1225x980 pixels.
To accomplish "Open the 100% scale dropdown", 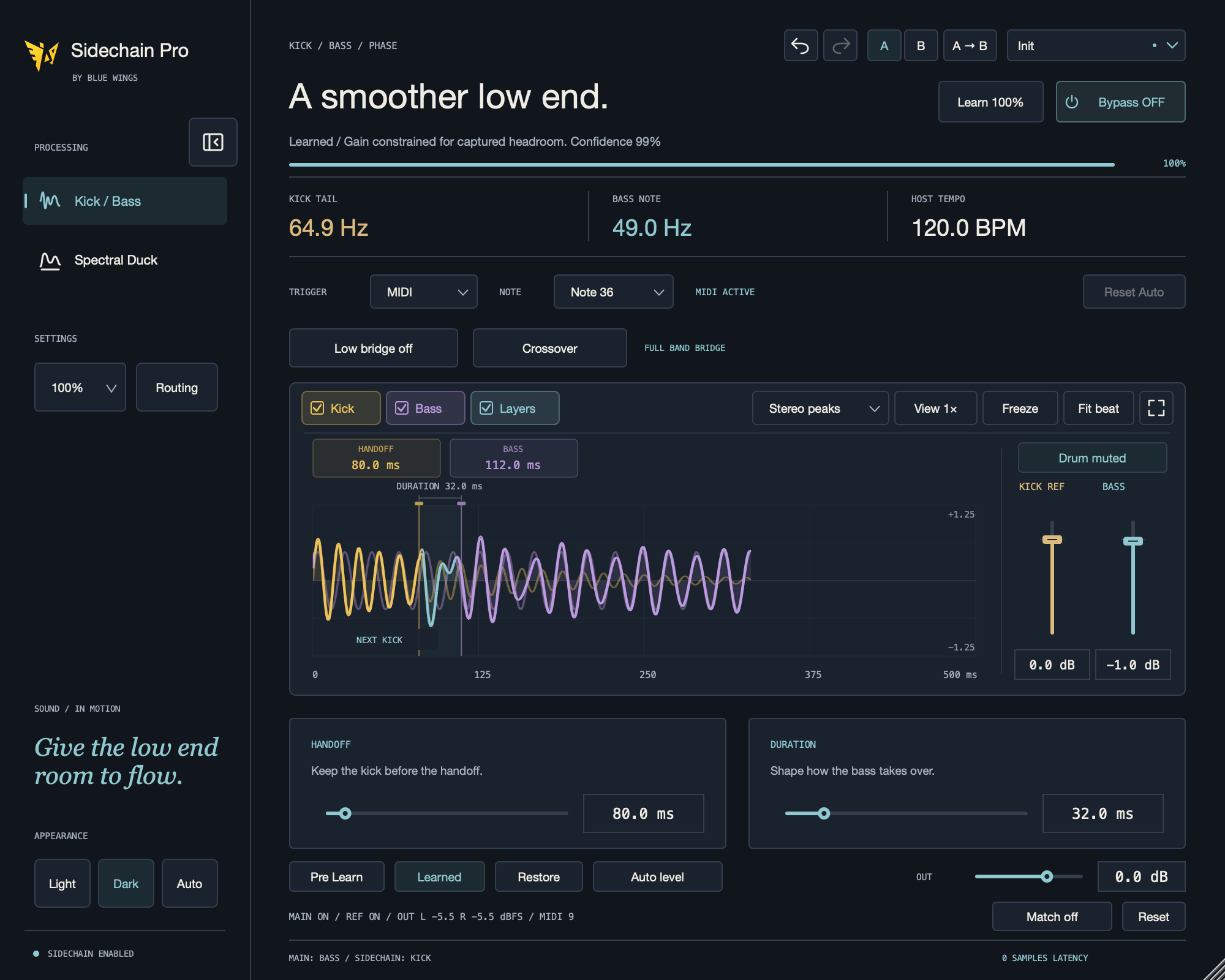I will [x=80, y=387].
